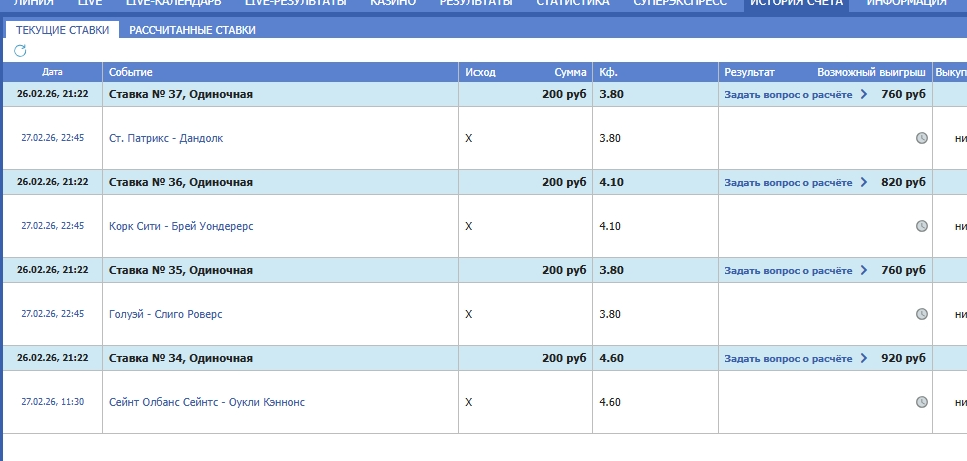Open the Корк Сити - Брей Уондерерс event
The image size is (967, 461).
tap(181, 226)
